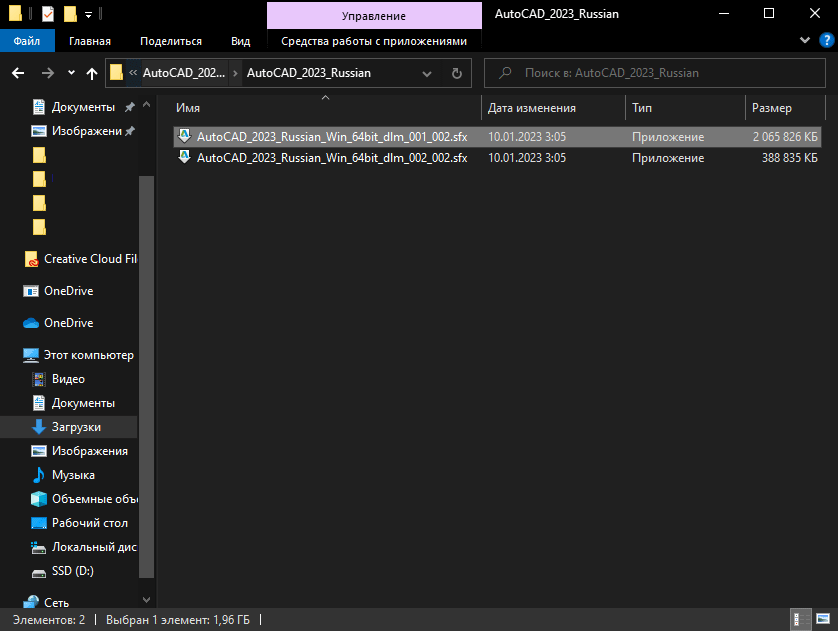Open the Вид ribbon tab
Screen dimensions: 838x631
point(240,41)
